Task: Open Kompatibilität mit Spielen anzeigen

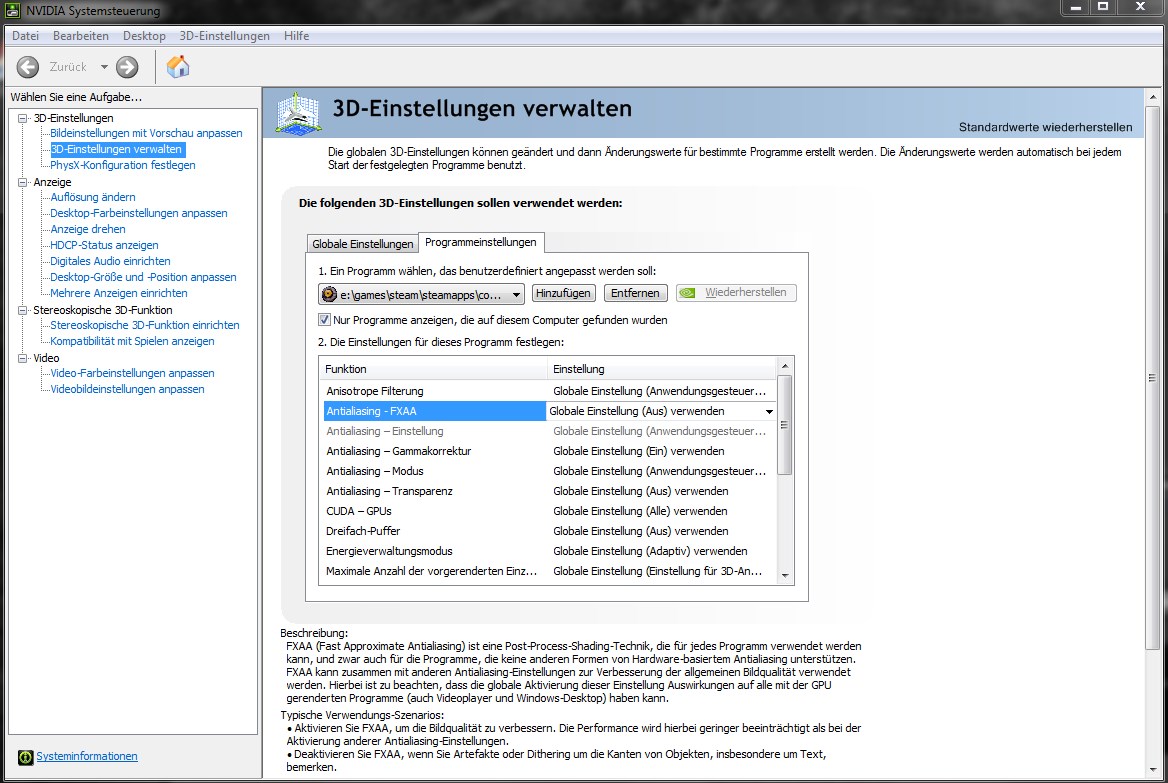Action: tap(132, 341)
